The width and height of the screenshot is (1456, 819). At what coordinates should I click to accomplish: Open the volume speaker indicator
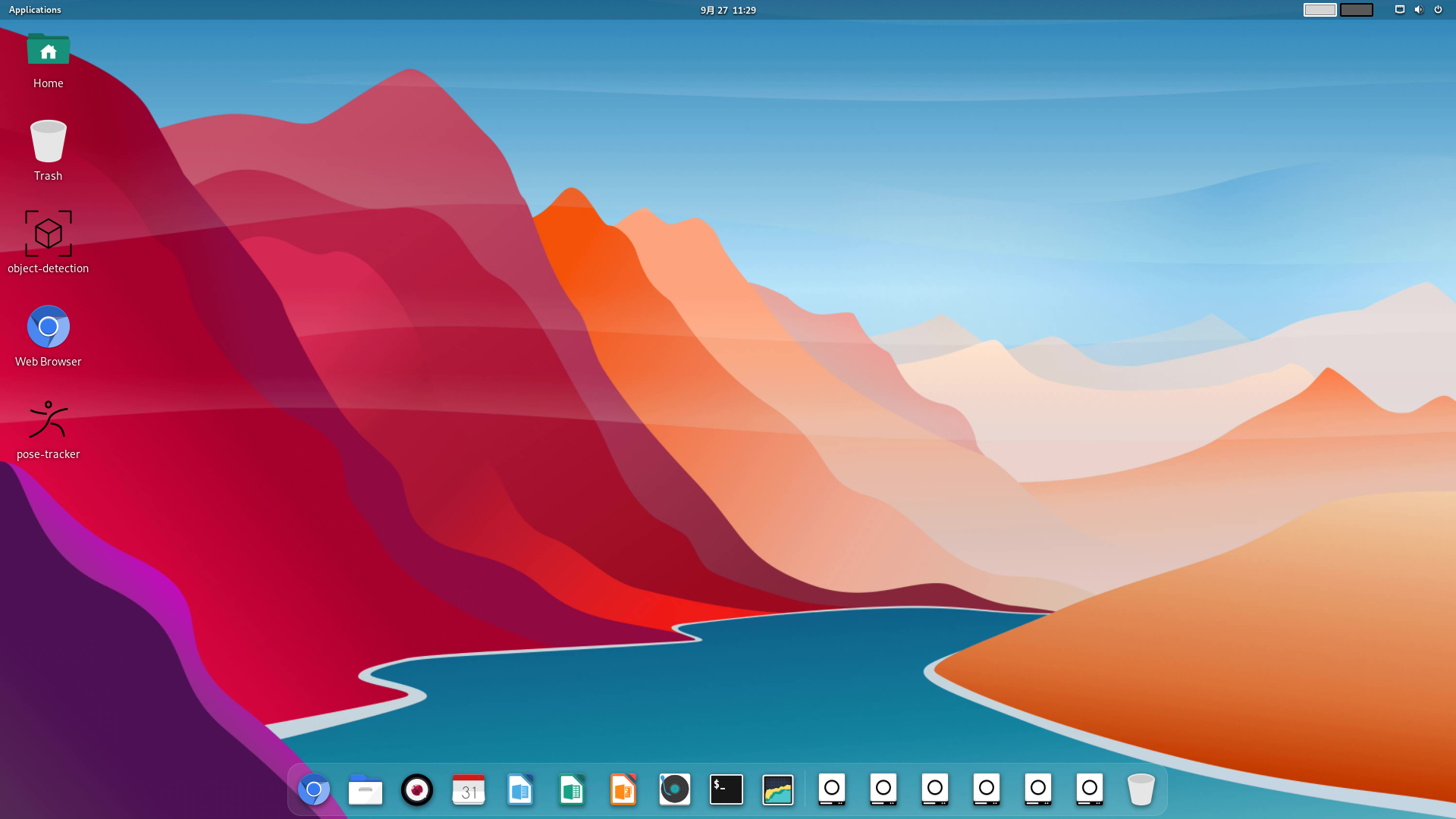(x=1419, y=10)
